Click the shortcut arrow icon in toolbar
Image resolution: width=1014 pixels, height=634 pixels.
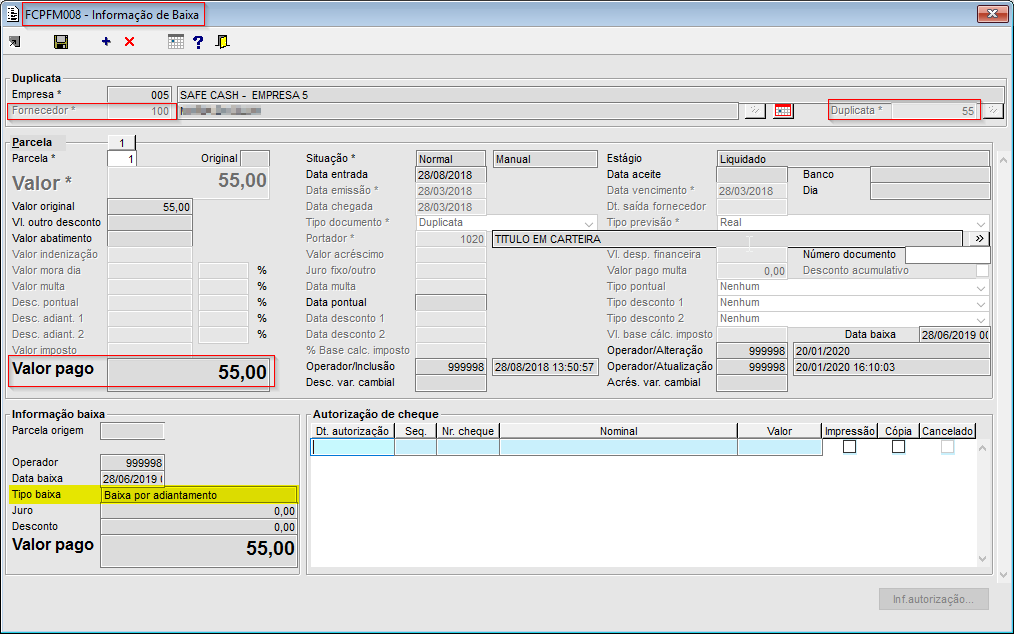[x=14, y=42]
